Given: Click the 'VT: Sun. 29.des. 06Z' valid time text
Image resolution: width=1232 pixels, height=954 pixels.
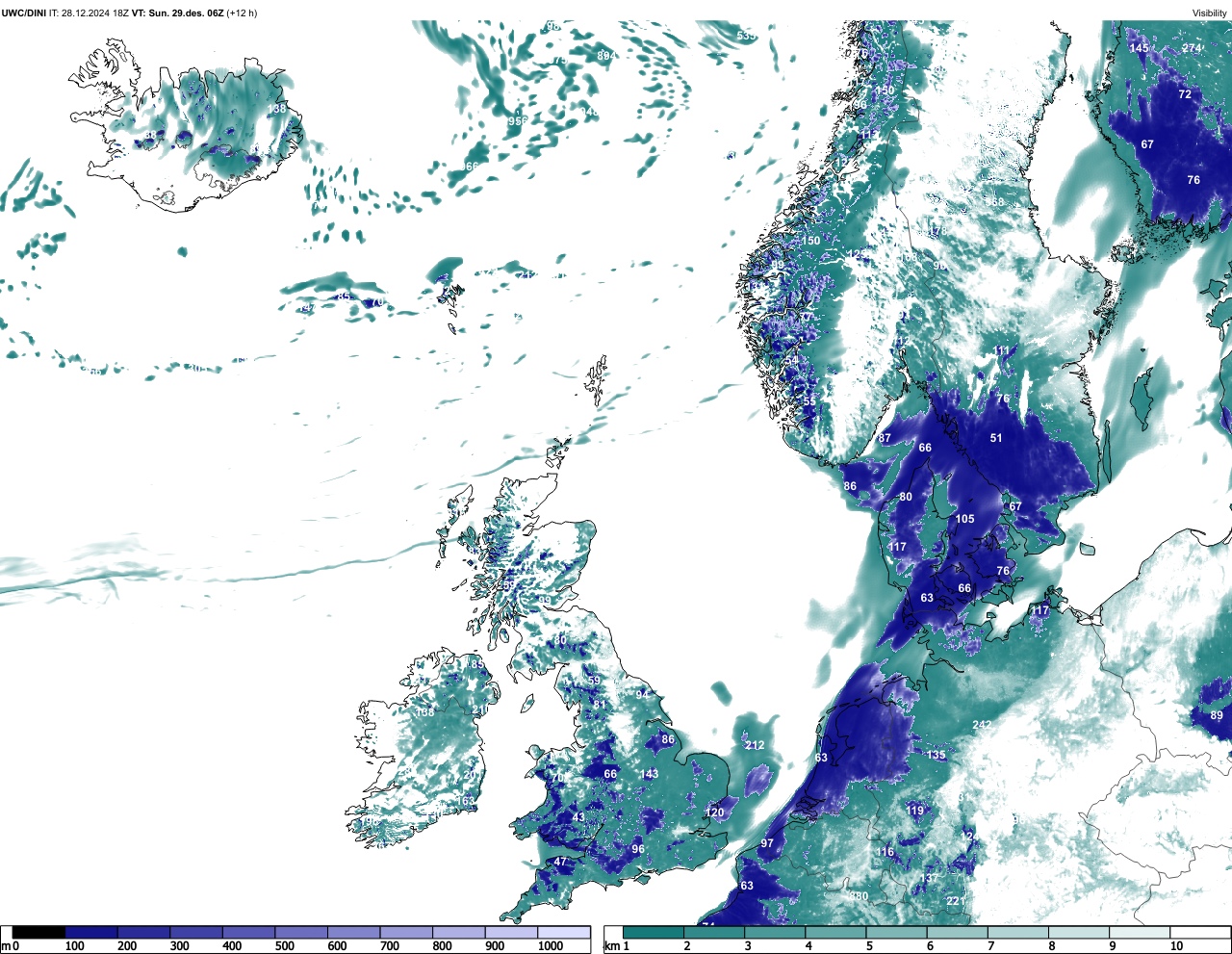Looking at the screenshot, I should (178, 13).
